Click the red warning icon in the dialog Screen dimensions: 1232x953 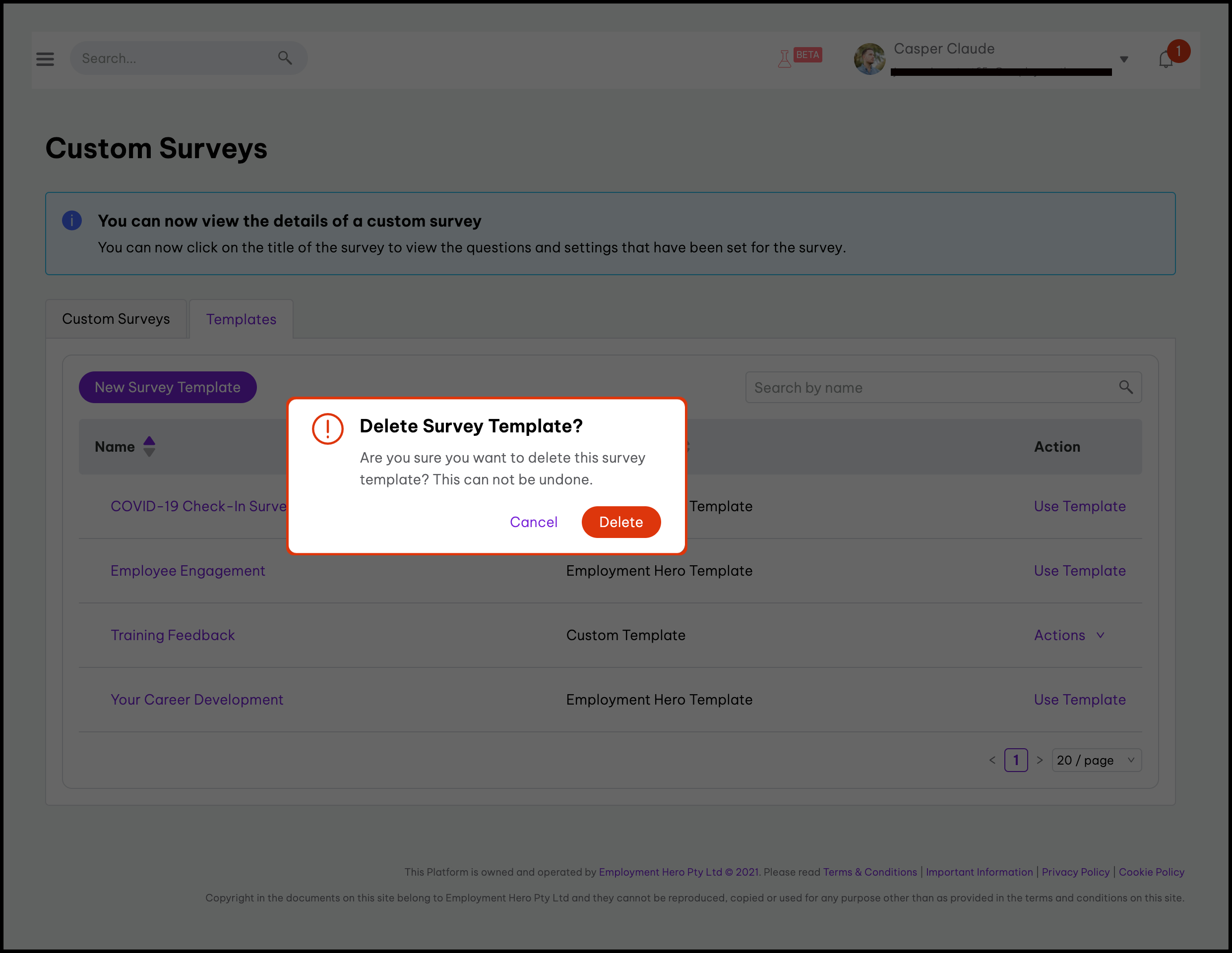[x=328, y=428]
